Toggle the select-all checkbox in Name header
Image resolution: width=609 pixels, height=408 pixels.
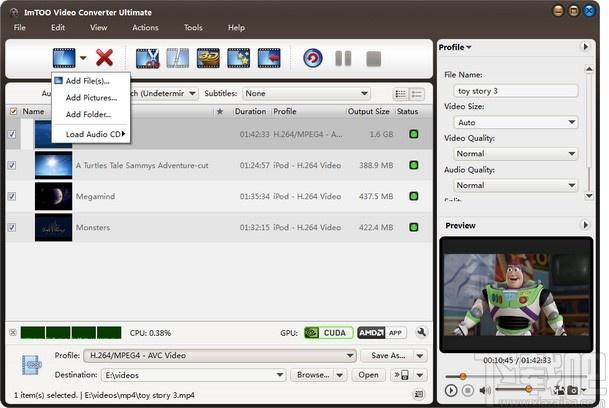tap(13, 112)
